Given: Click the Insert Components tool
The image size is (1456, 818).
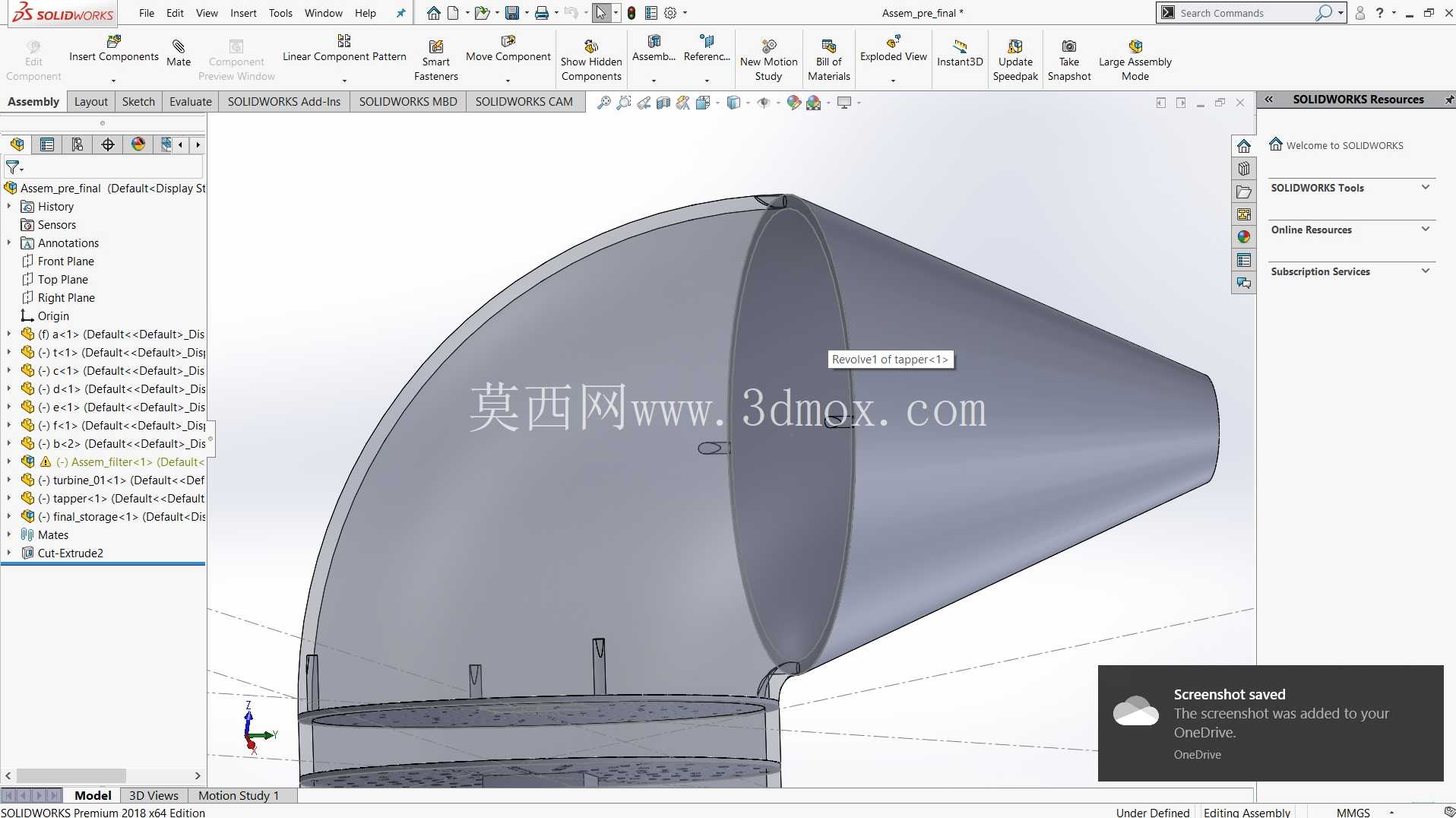Looking at the screenshot, I should (x=114, y=49).
